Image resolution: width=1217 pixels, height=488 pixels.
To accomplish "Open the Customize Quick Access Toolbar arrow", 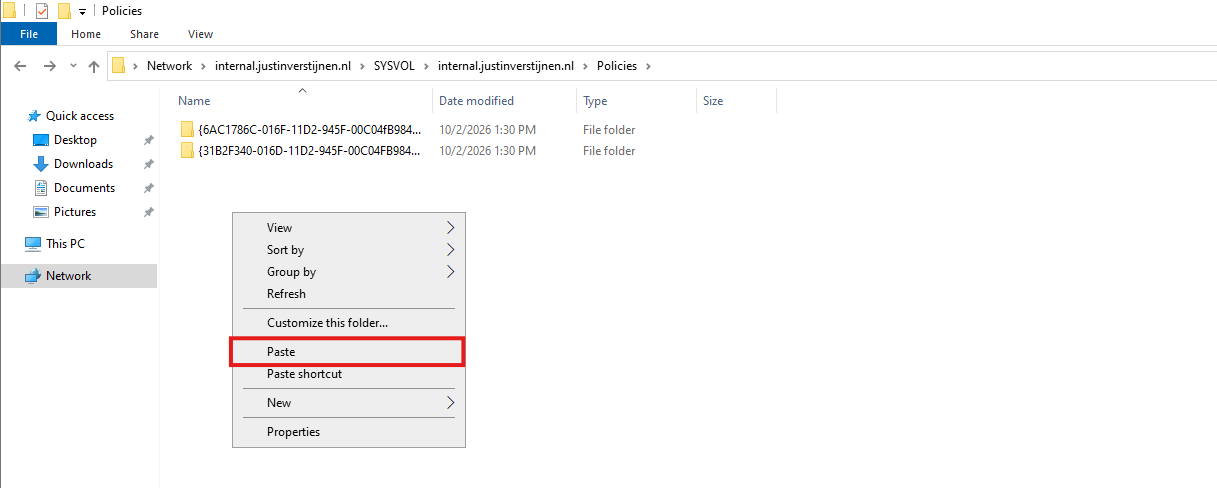I will 82,12.
